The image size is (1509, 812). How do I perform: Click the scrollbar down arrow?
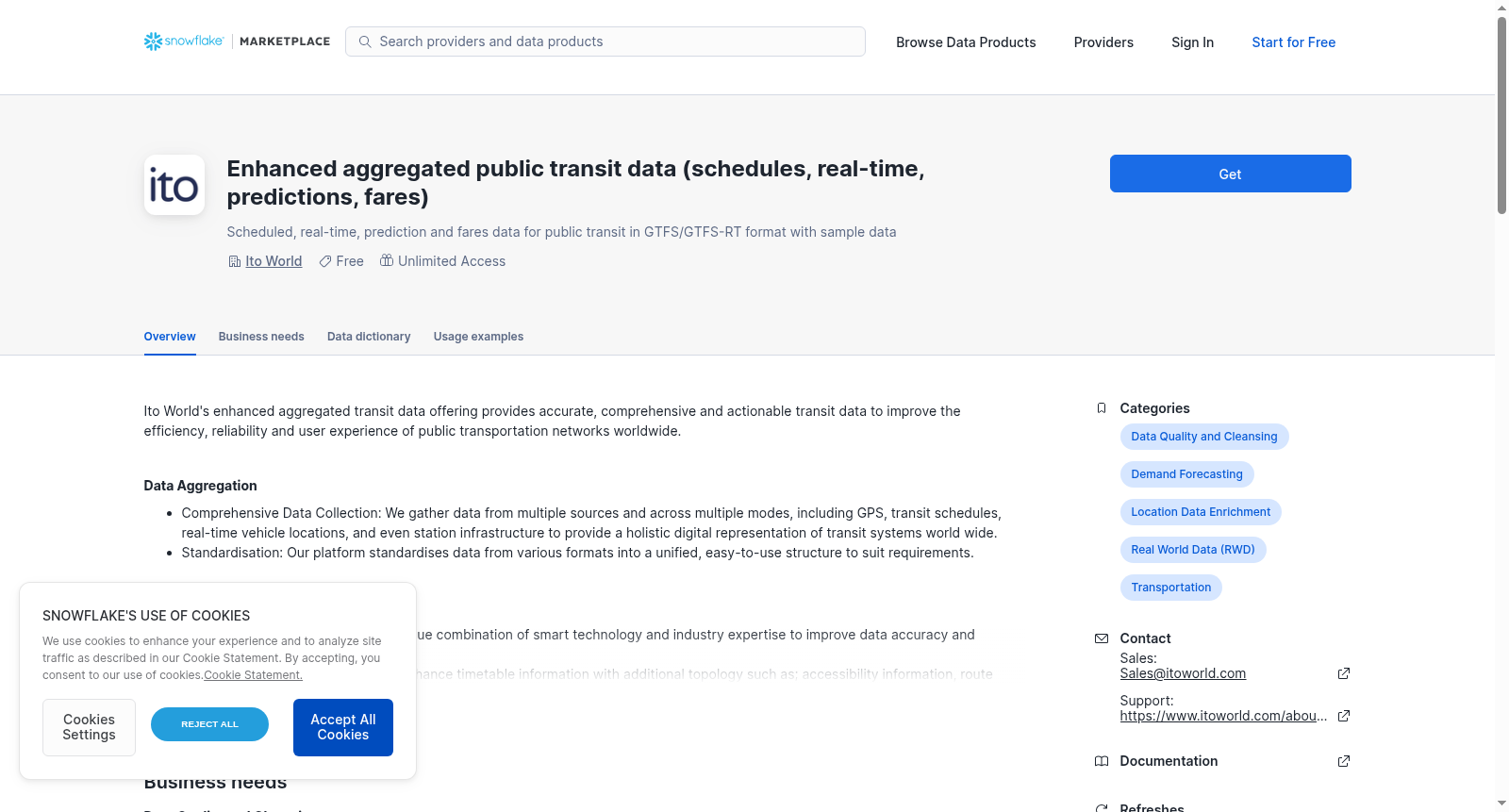click(x=1501, y=804)
